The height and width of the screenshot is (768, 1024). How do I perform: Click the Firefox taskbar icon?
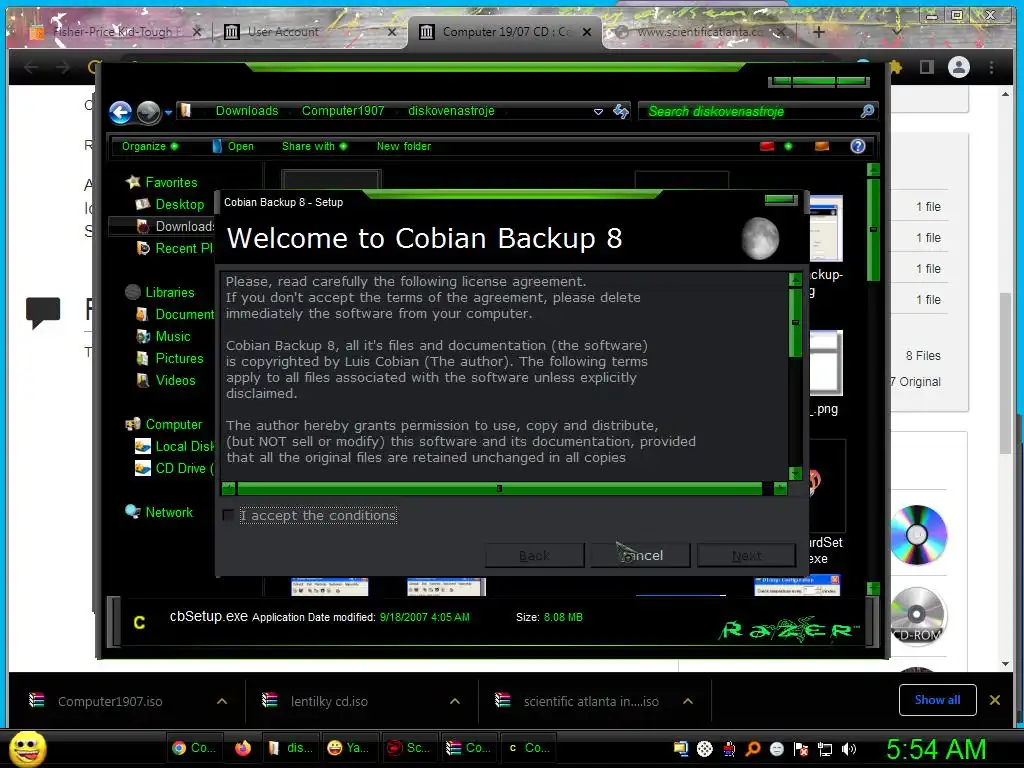pos(243,748)
